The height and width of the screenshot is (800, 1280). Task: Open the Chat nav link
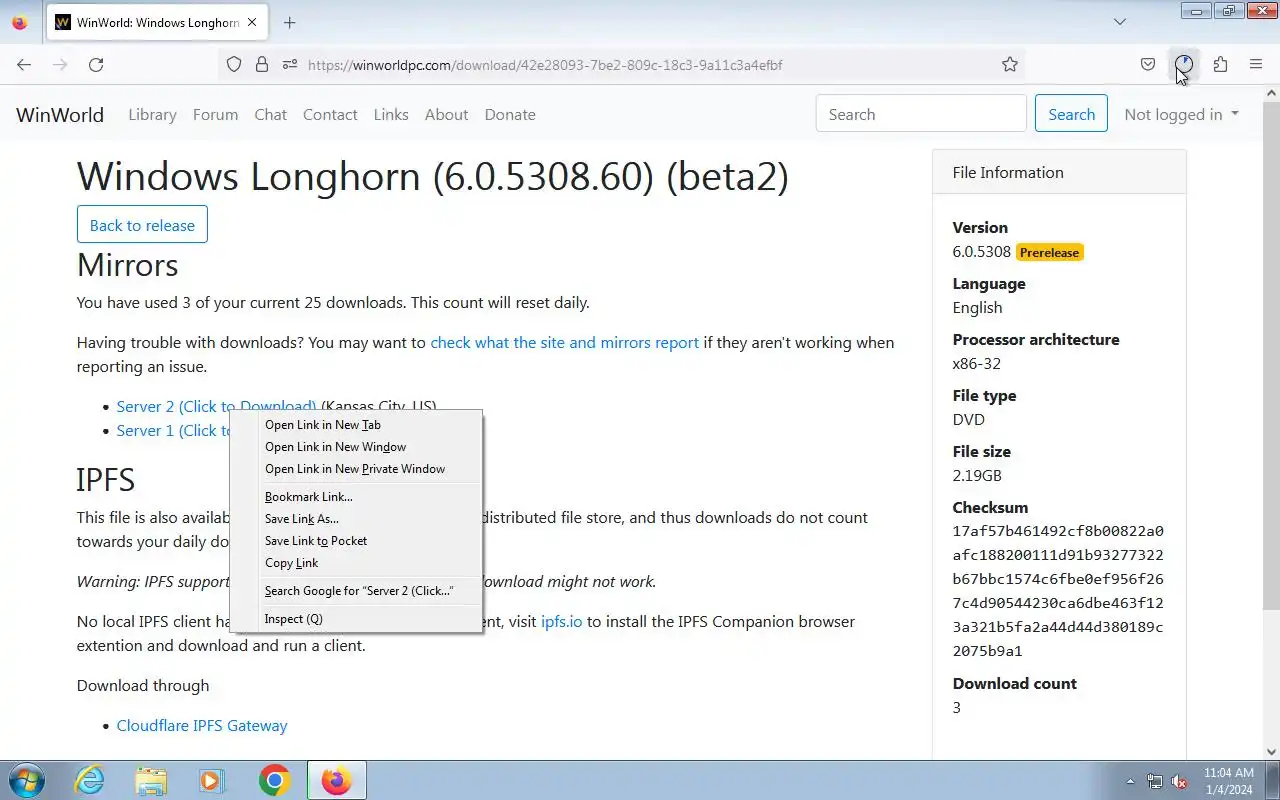270,114
